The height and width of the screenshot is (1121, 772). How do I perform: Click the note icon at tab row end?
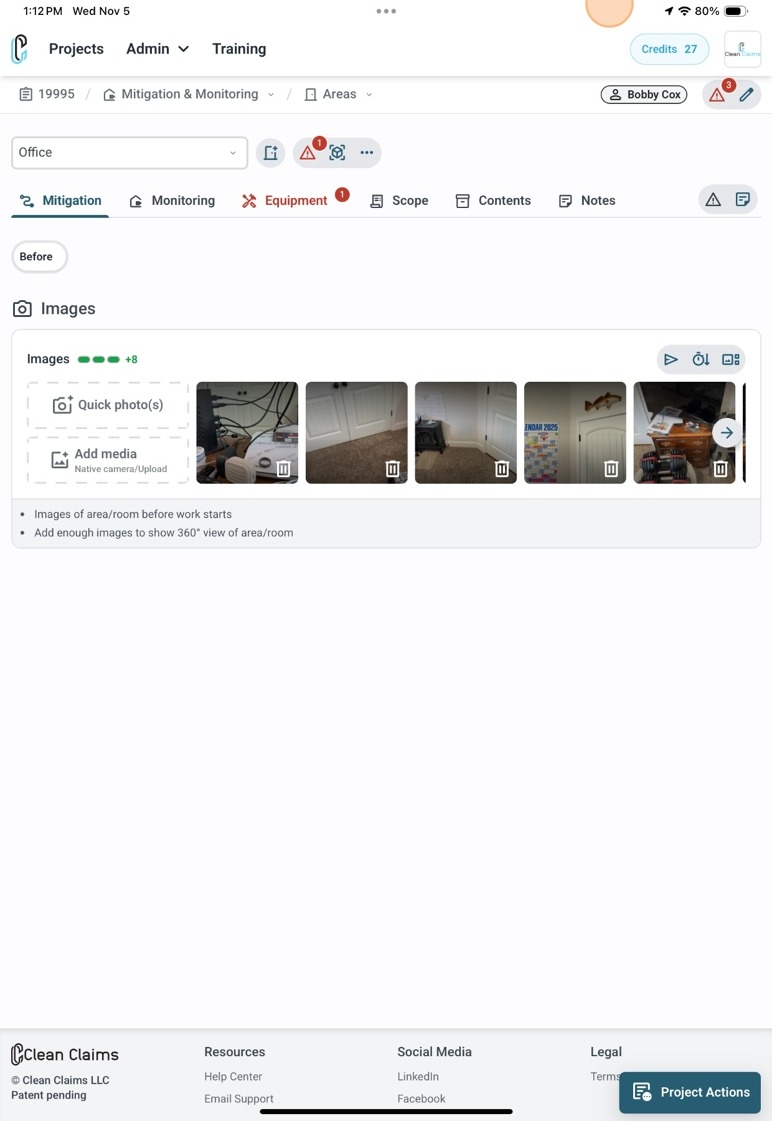[743, 199]
